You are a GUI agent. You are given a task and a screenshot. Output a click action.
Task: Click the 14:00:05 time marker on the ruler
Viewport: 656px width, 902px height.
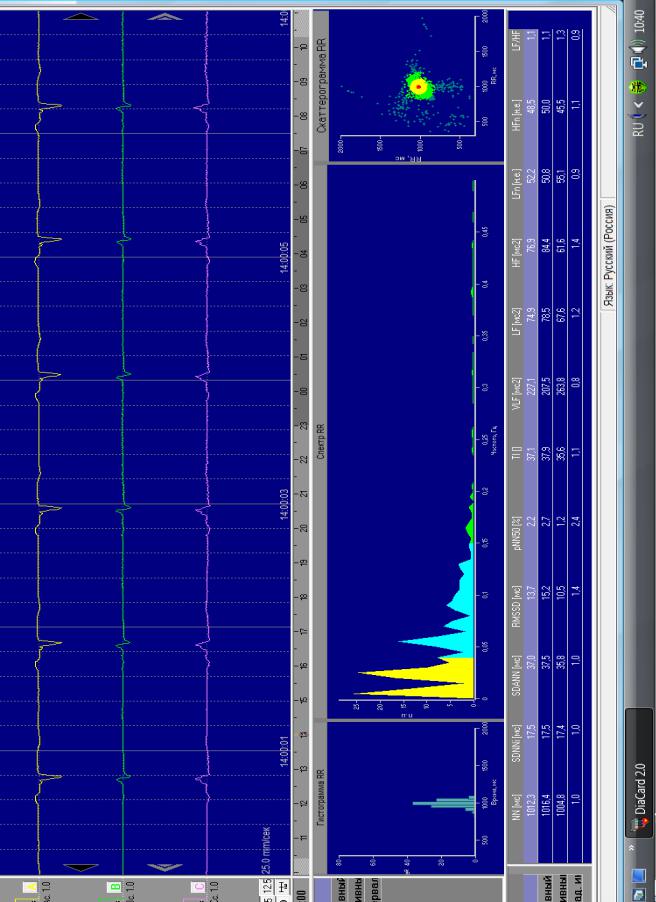coord(284,258)
